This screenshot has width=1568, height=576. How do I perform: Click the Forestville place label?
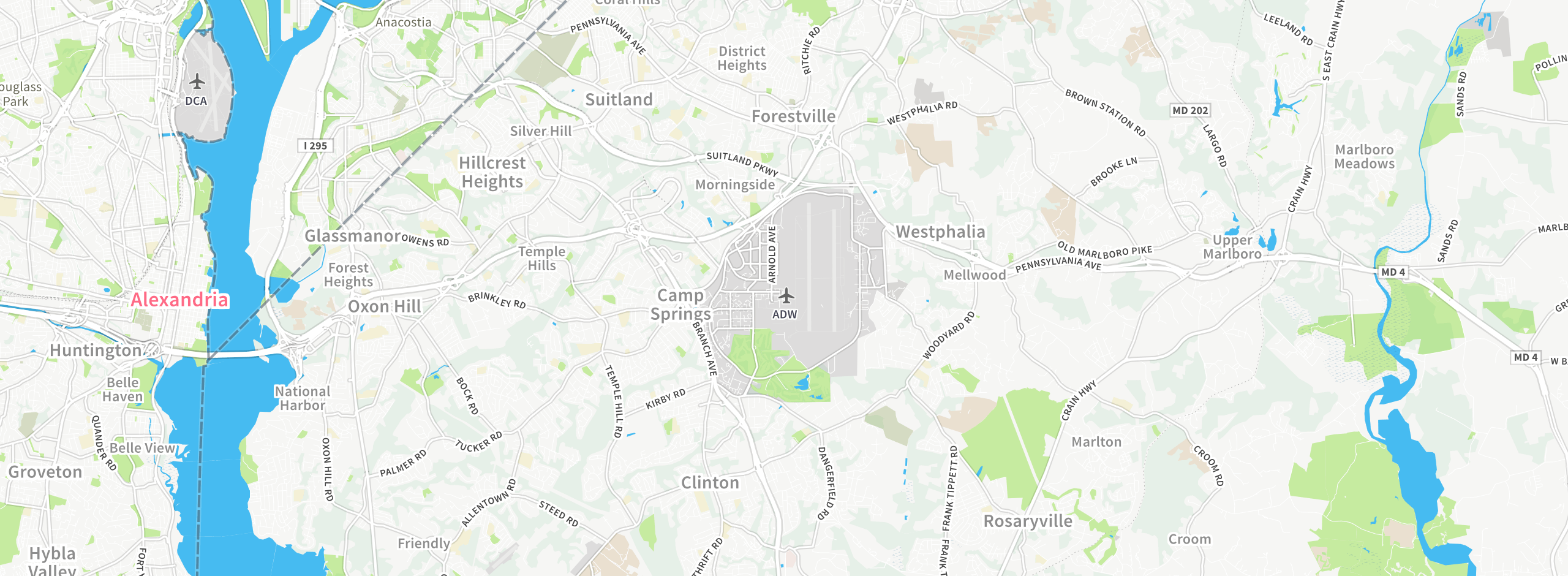[794, 116]
